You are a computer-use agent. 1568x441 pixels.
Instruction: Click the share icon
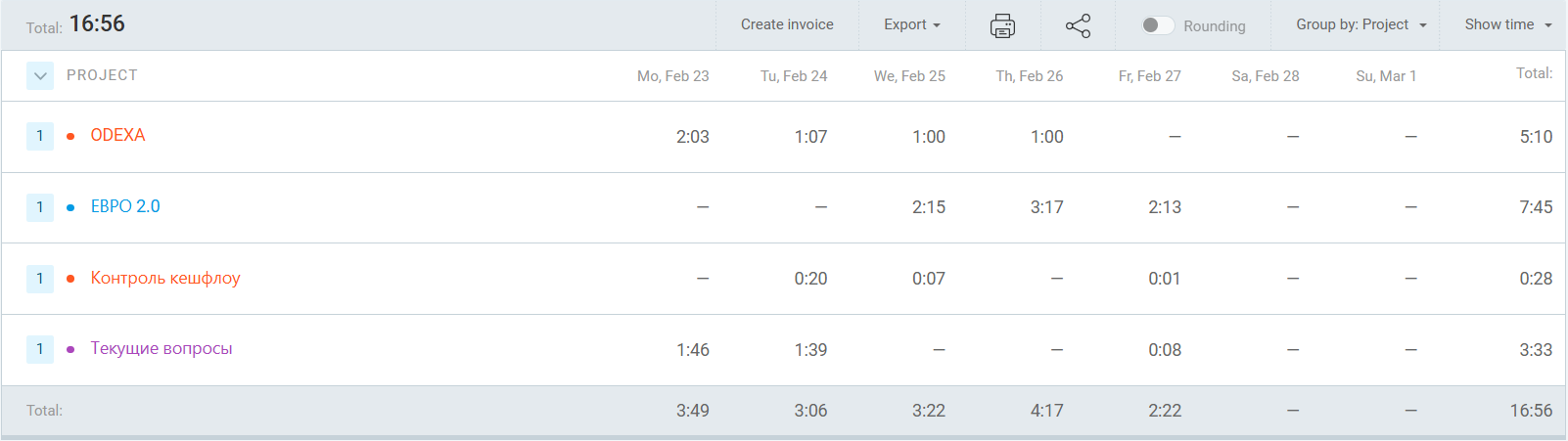(x=1078, y=25)
